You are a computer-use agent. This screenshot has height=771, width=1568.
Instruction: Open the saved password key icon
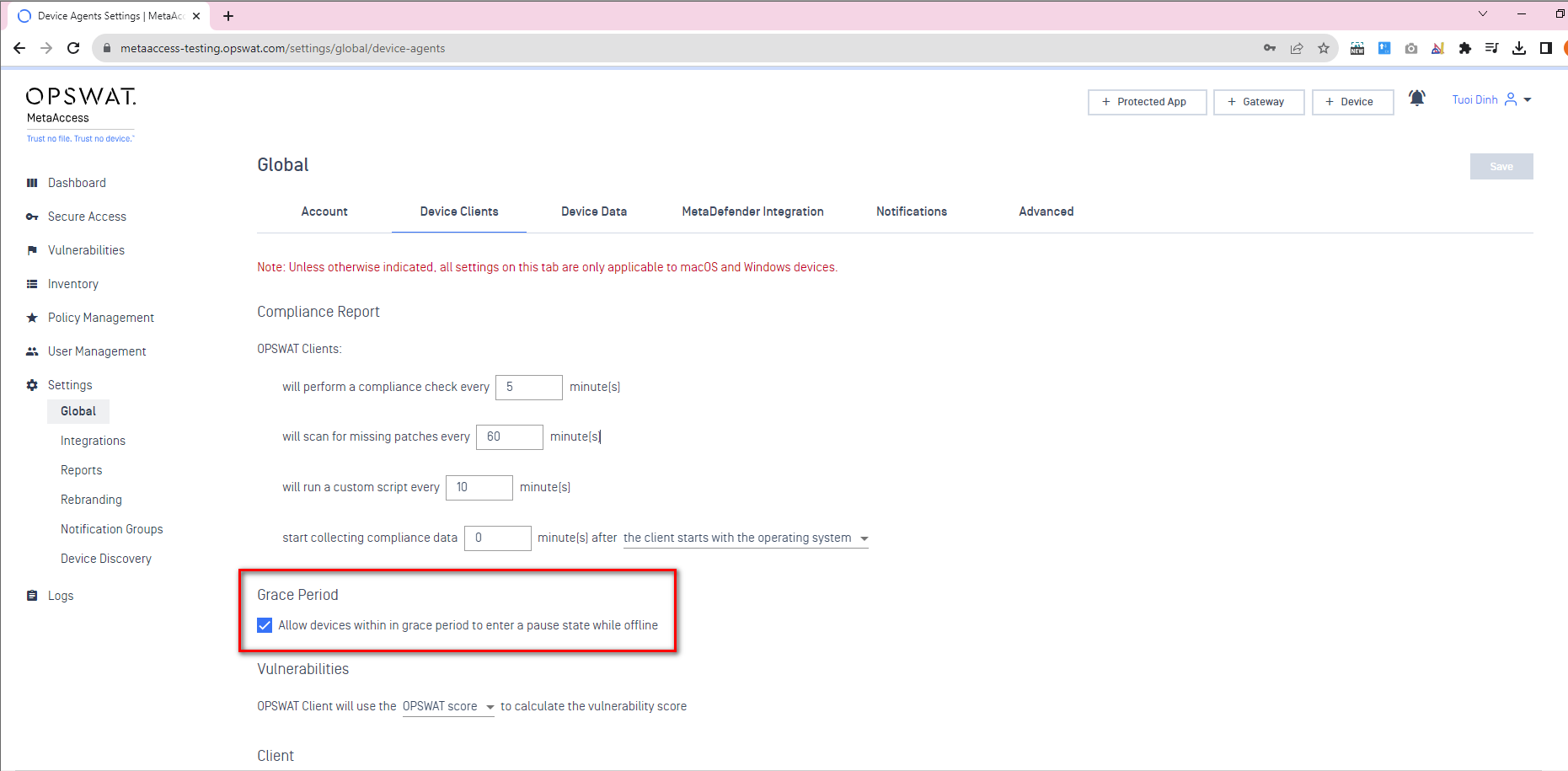pyautogui.click(x=1270, y=48)
